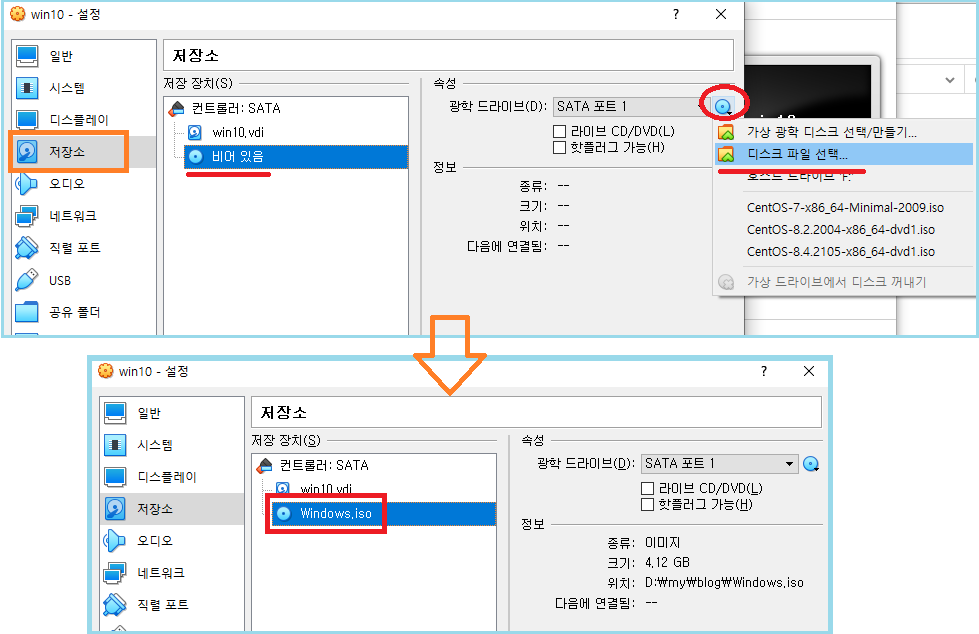Select 저장소 category in the upper dialog
The width and height of the screenshot is (979, 634).
pos(83,152)
